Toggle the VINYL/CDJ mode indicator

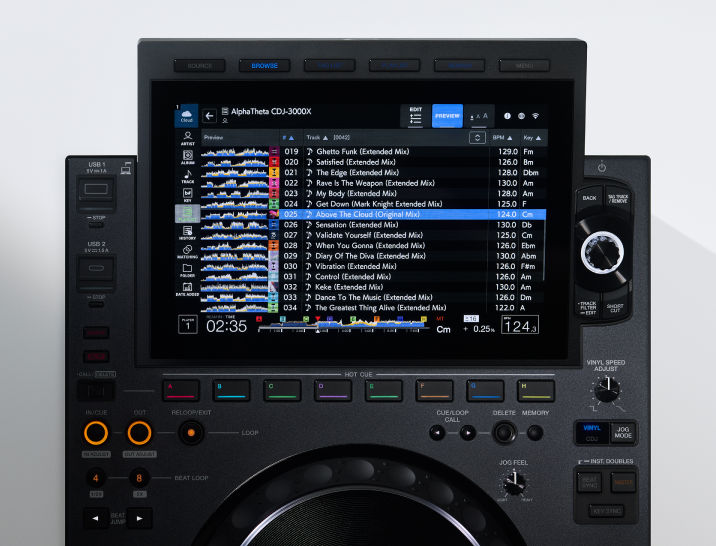tap(592, 432)
